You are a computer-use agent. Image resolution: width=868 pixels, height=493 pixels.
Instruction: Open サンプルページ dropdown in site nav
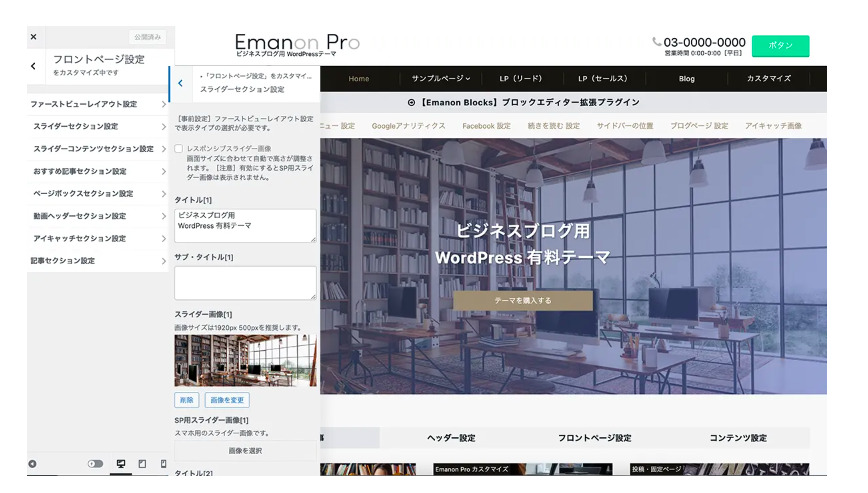coord(441,79)
